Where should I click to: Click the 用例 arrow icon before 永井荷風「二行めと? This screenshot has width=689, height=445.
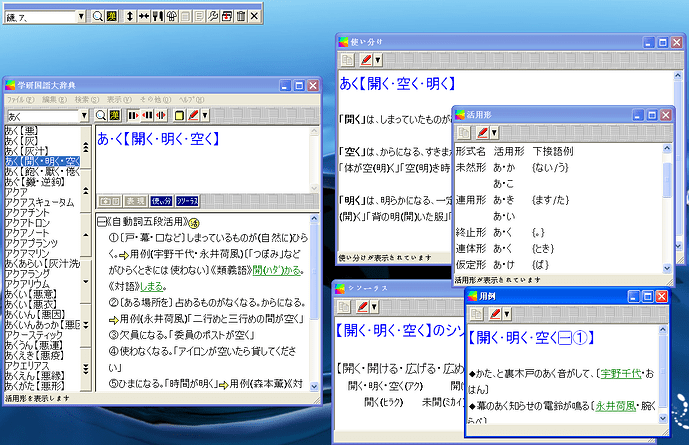[114, 320]
